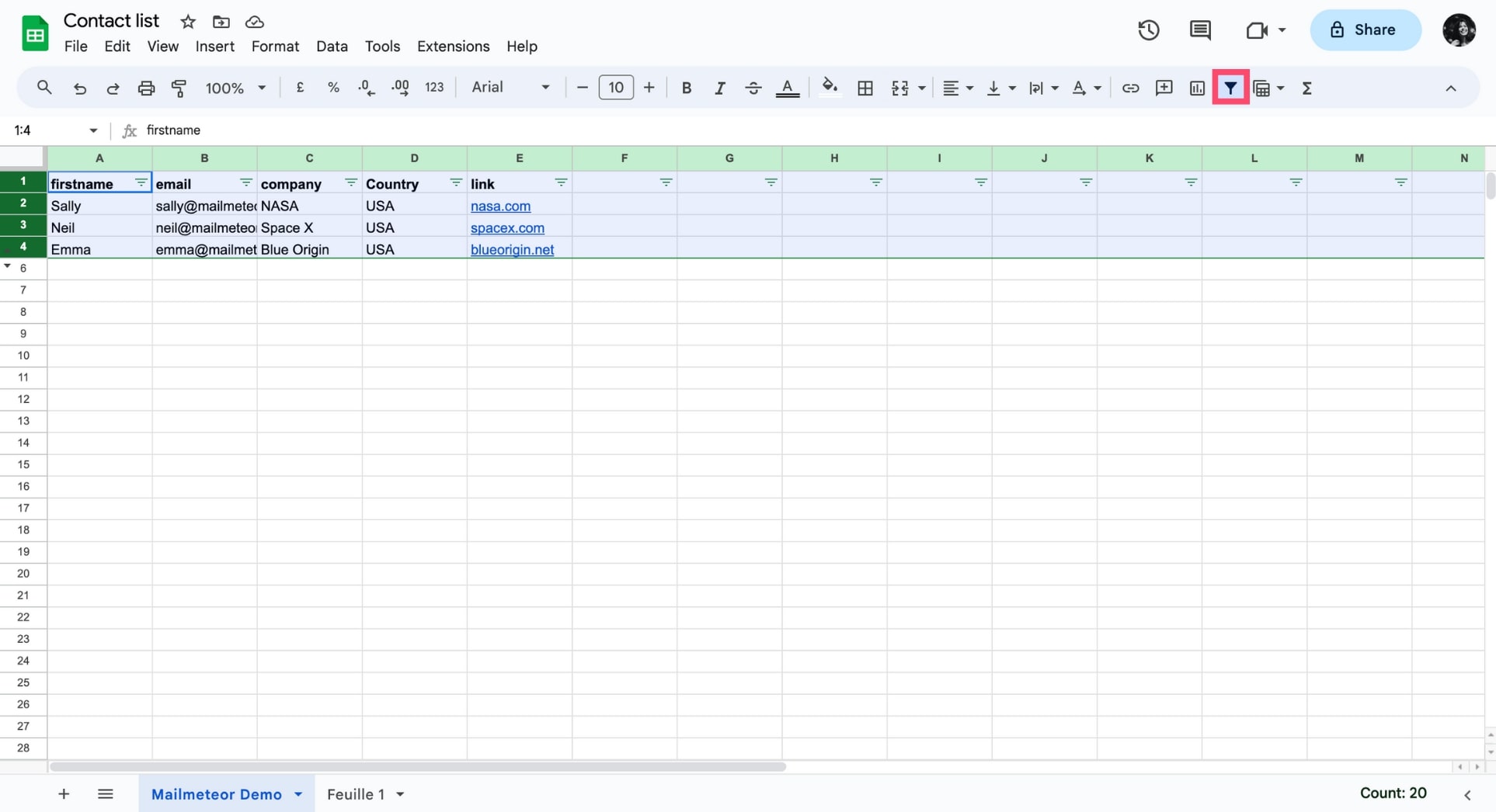Switch to Feuille 1 sheet tab
1496x812 pixels.
coord(356,794)
